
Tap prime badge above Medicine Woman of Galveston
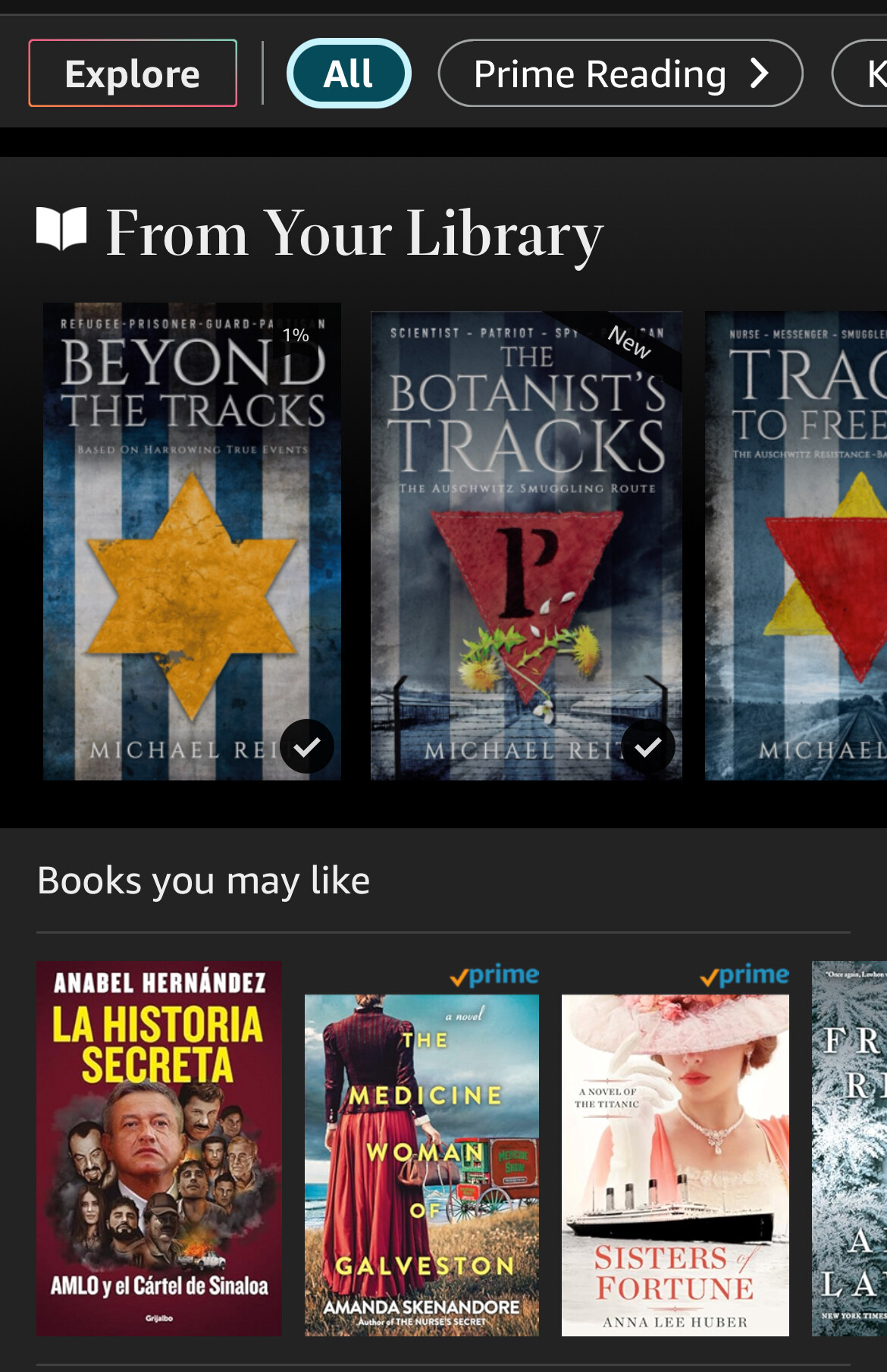[495, 975]
